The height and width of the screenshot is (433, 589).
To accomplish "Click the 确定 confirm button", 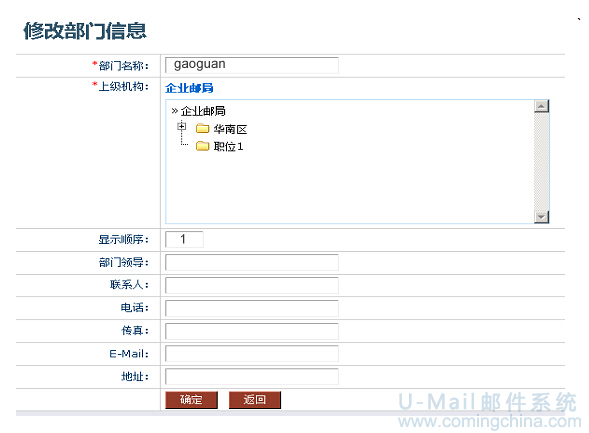I will [191, 400].
